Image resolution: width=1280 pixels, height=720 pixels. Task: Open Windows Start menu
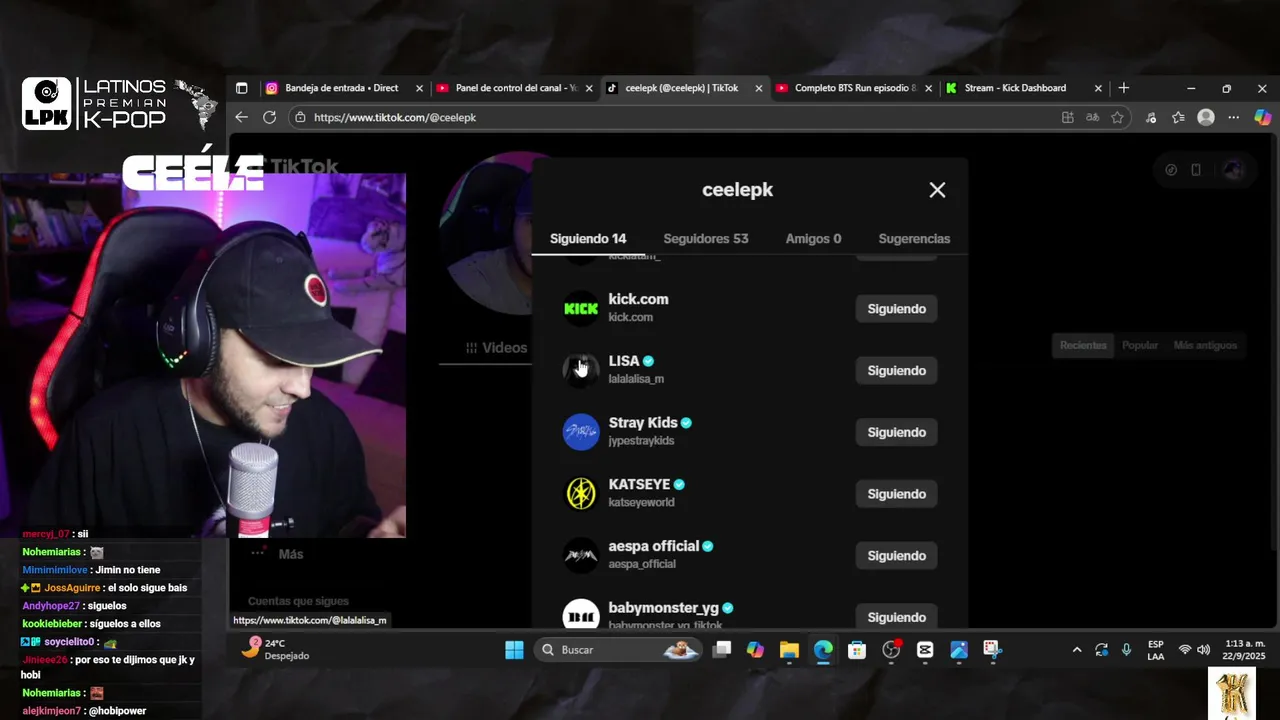point(514,650)
